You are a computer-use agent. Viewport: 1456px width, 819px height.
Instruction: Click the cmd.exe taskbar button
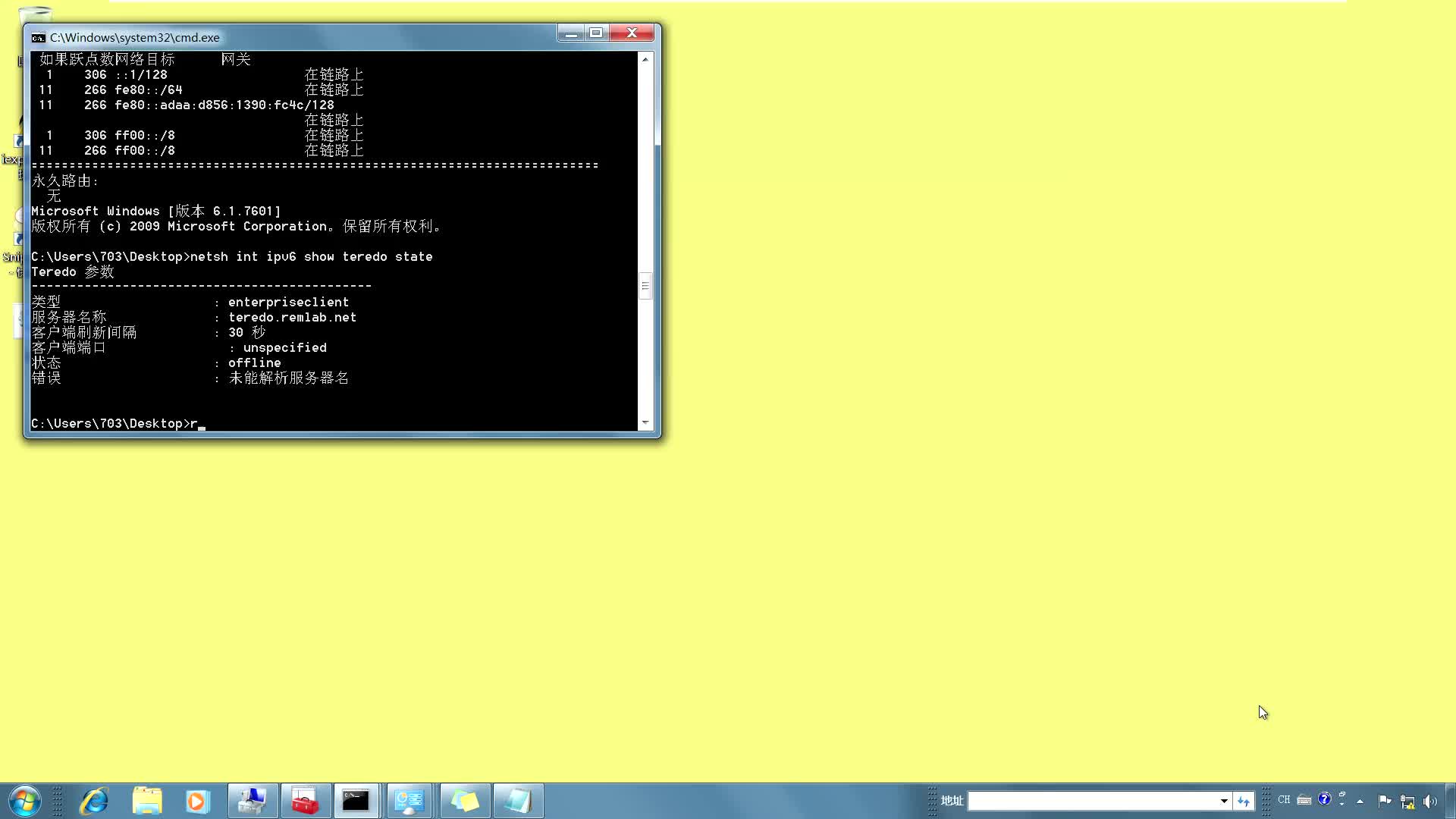356,801
